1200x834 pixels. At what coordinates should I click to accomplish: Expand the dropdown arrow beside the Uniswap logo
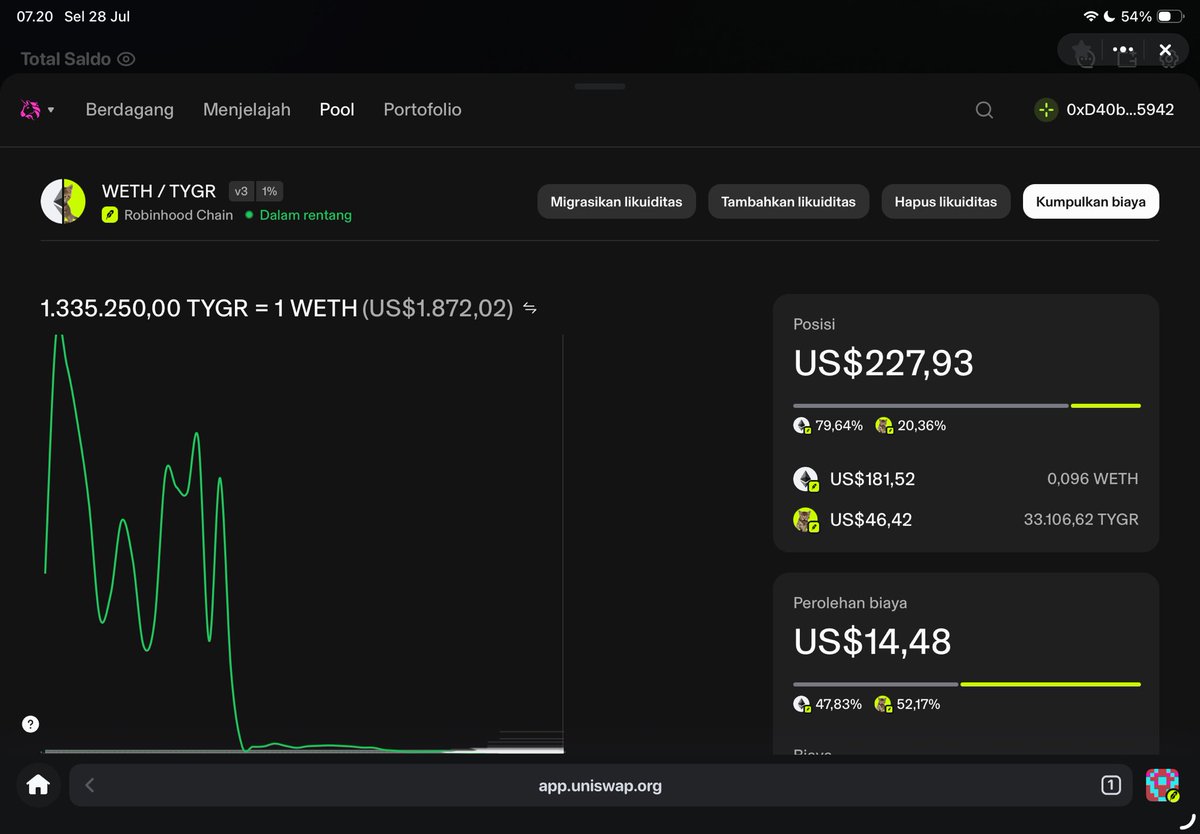(x=51, y=110)
